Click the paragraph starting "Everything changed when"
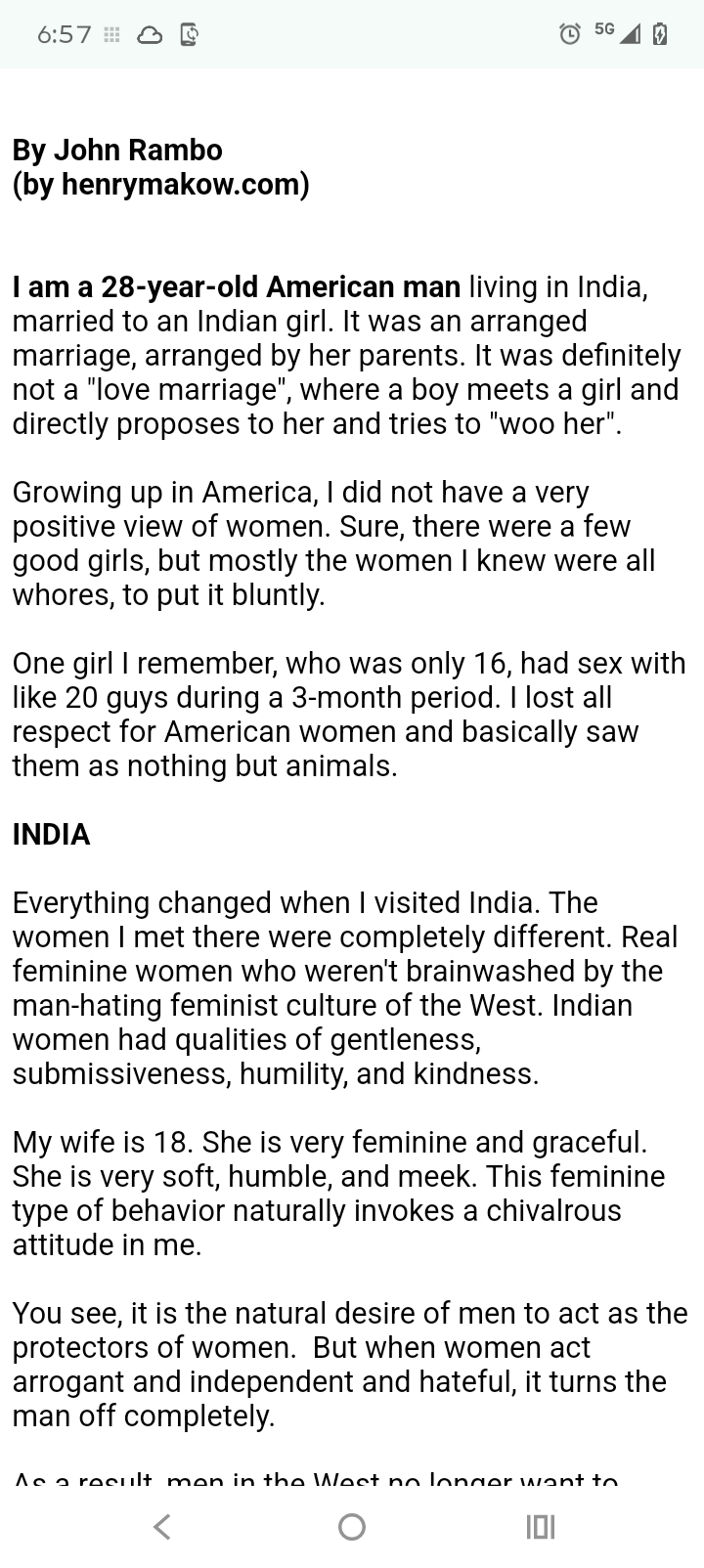 [x=342, y=987]
